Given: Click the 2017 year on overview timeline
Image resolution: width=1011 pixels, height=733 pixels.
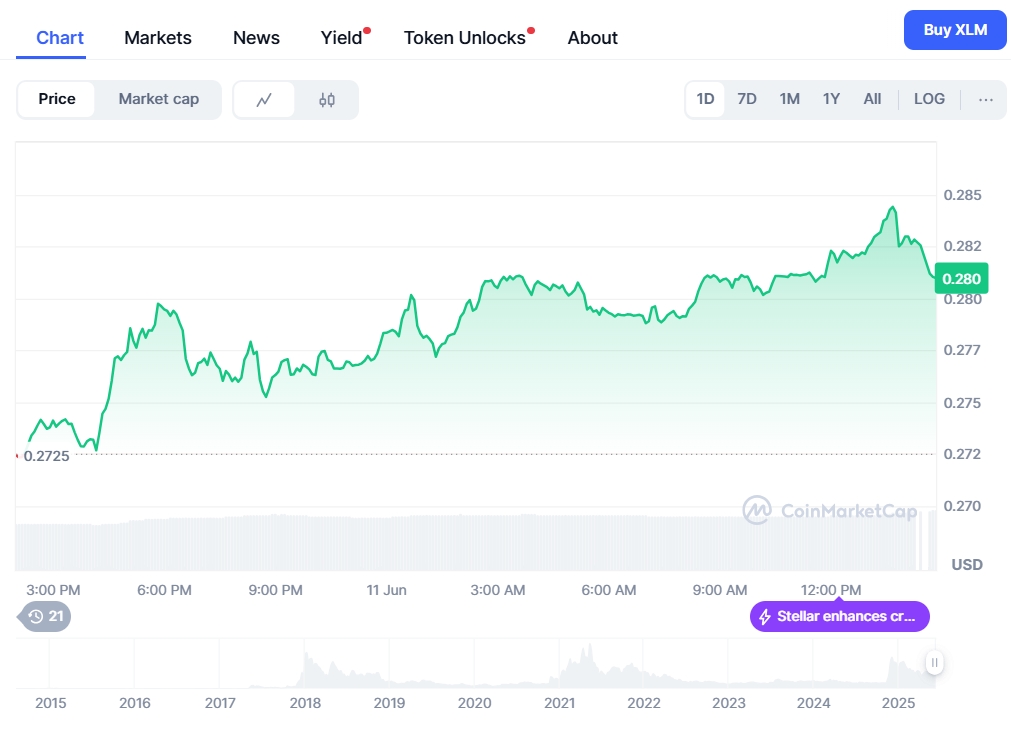Looking at the screenshot, I should (x=220, y=703).
